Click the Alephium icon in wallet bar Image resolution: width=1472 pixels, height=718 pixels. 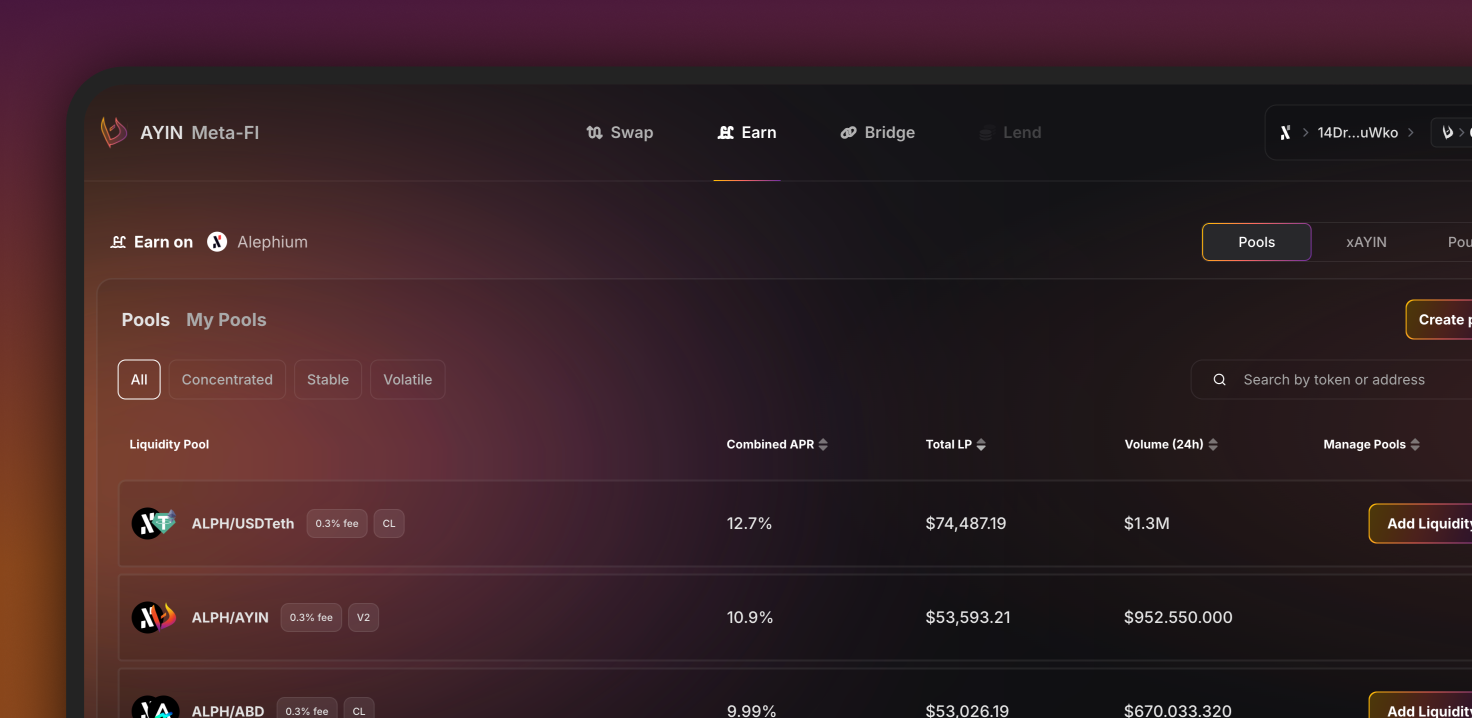point(1286,133)
